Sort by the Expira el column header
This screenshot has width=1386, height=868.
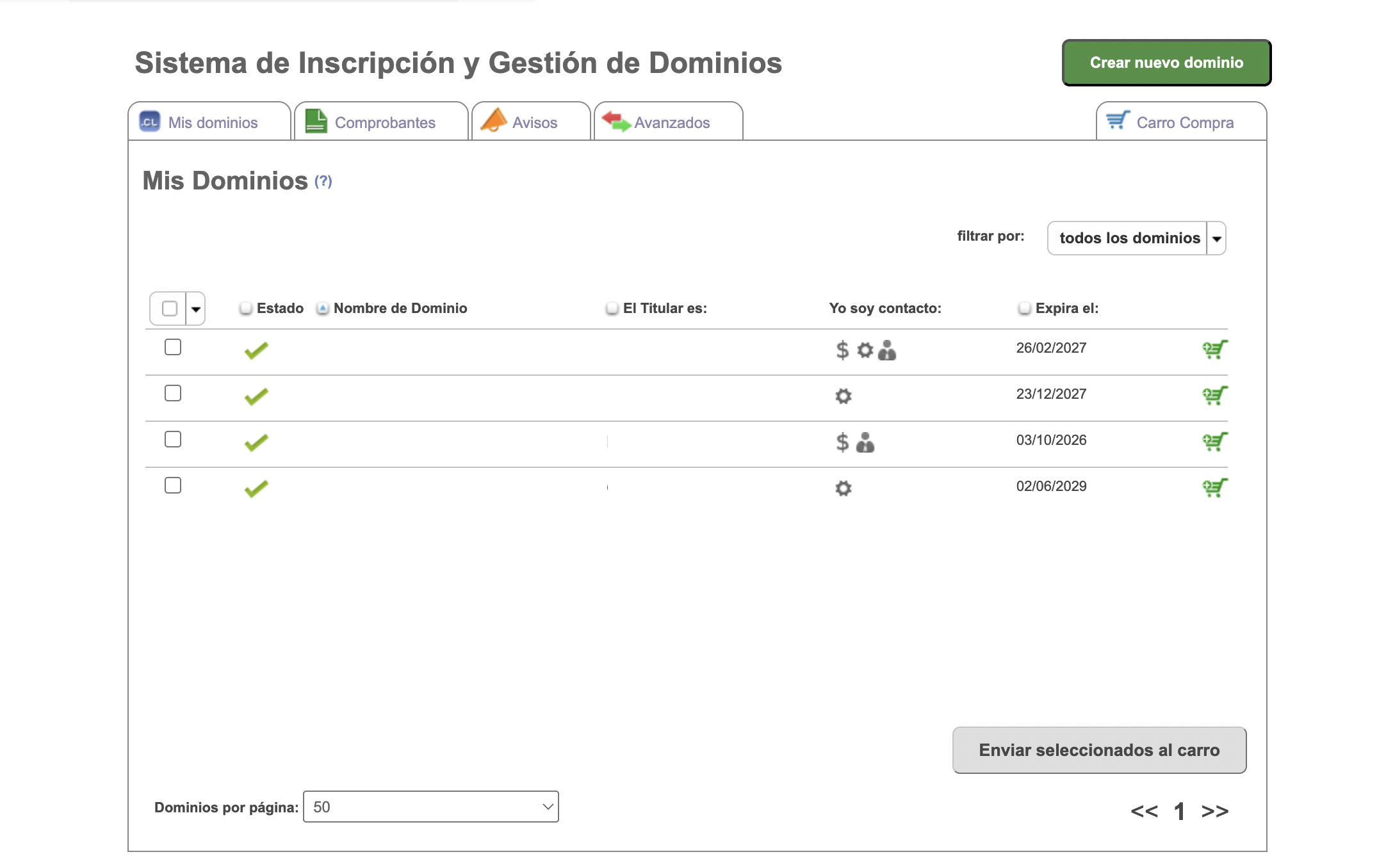pyautogui.click(x=1066, y=309)
